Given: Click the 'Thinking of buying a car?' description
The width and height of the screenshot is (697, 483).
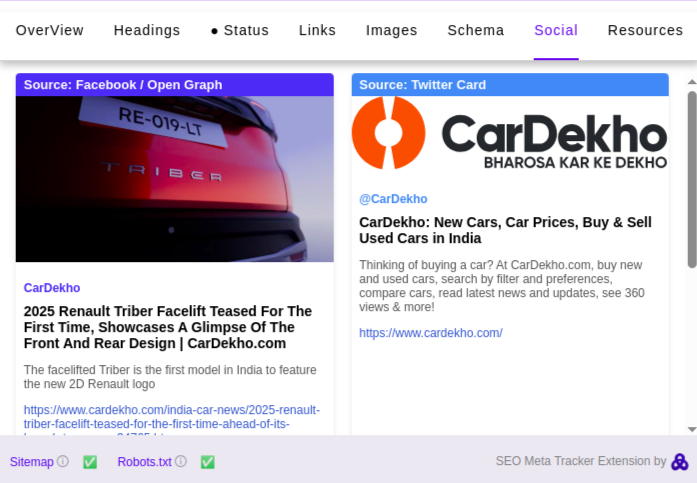Looking at the screenshot, I should tap(502, 286).
